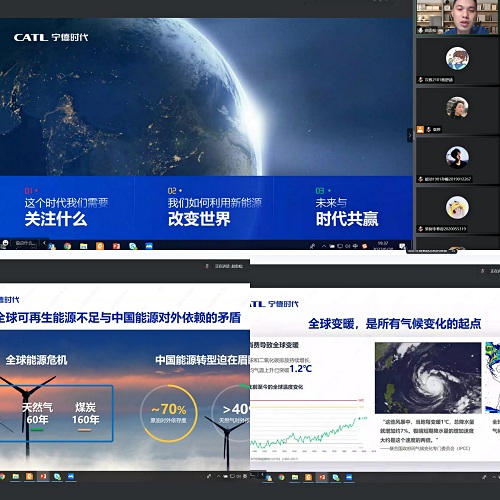Open PowerPoint in the bottom-right screenshot's taskbar
500x500 pixels.
click(322, 477)
